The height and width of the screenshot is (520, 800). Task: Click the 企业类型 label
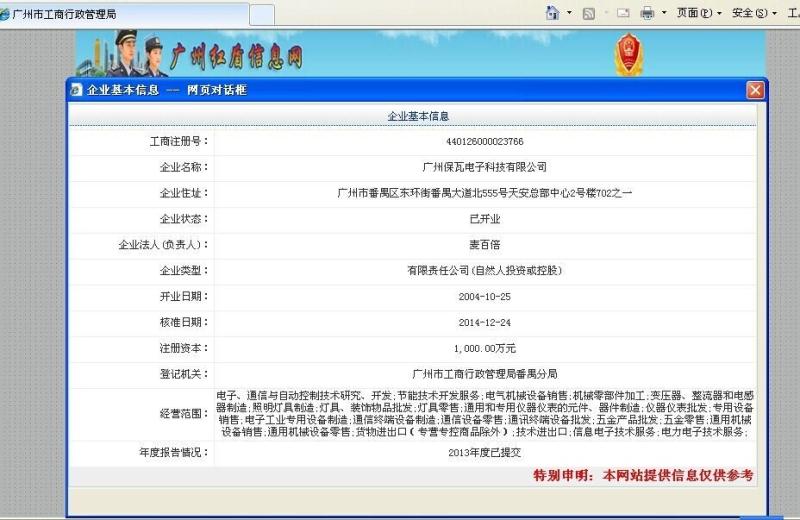pyautogui.click(x=184, y=271)
